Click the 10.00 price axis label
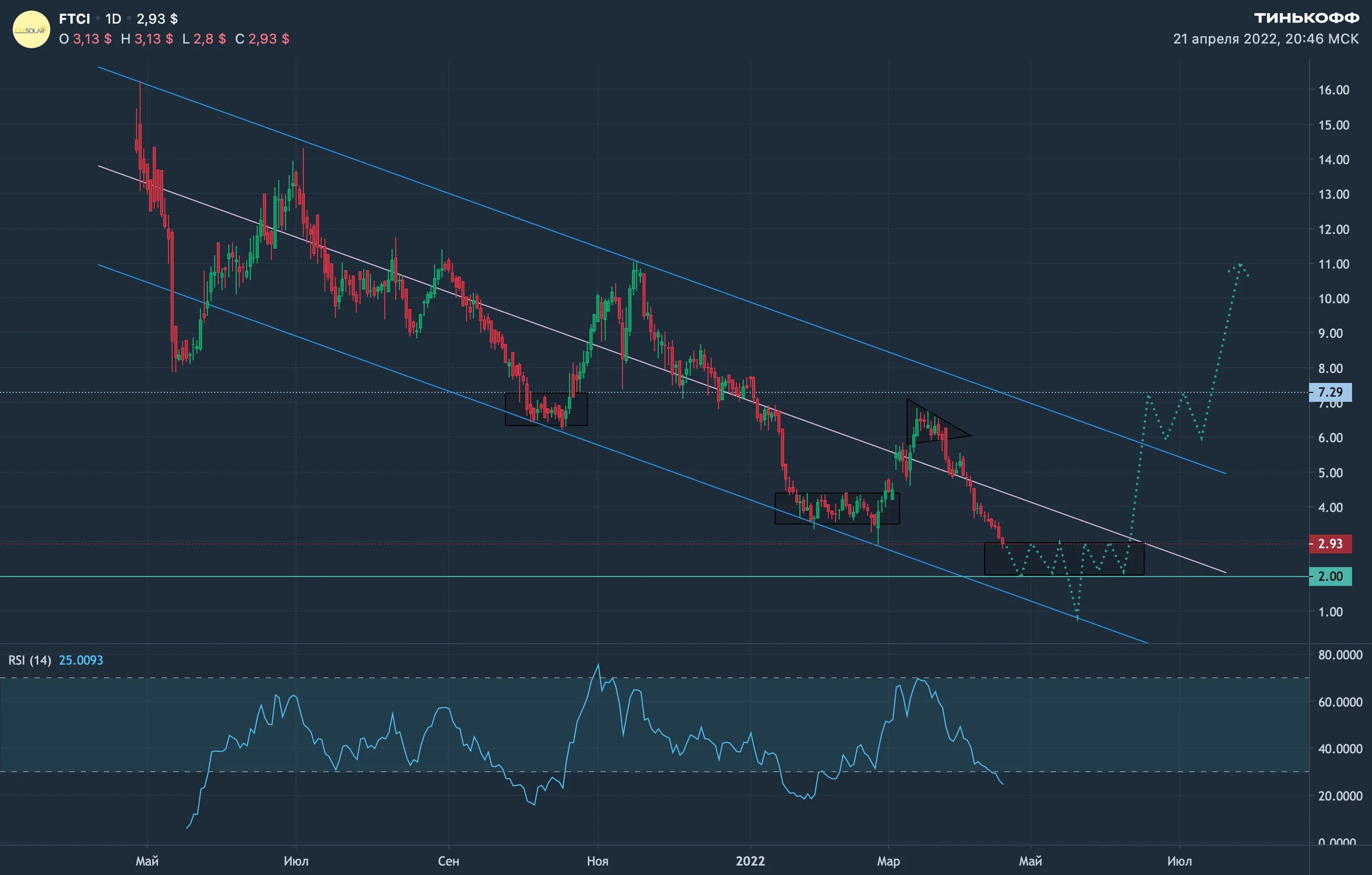This screenshot has height=875, width=1372. pyautogui.click(x=1334, y=299)
